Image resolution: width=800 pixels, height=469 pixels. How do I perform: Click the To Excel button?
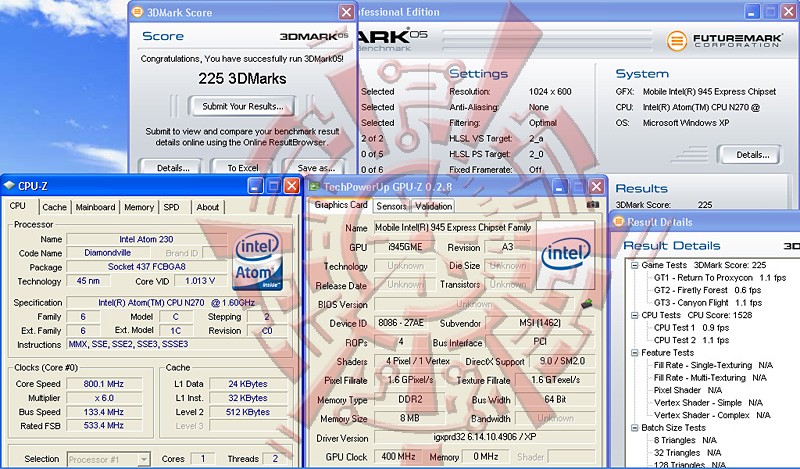[243, 167]
